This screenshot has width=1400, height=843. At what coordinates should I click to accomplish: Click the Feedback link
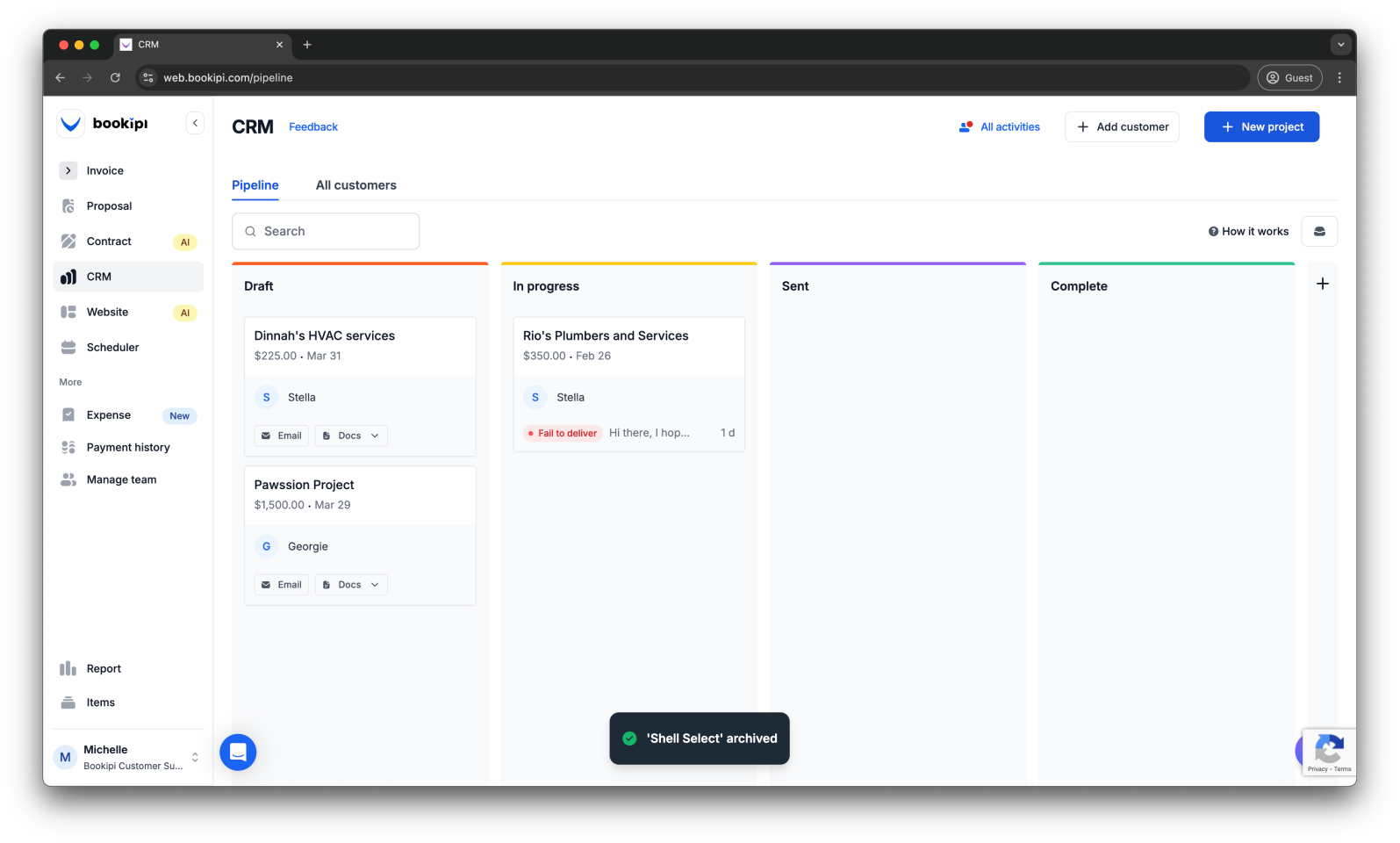pyautogui.click(x=313, y=127)
